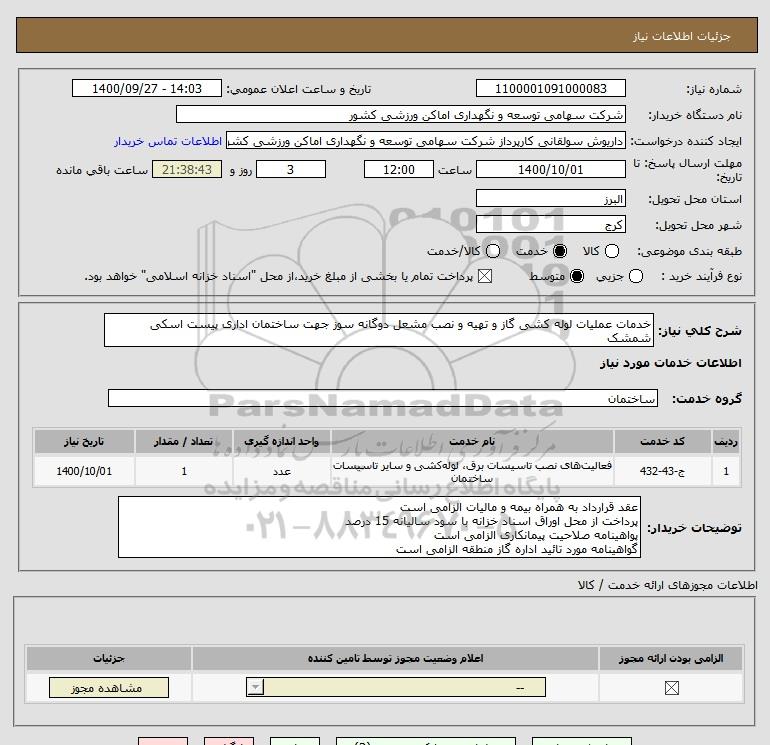This screenshot has height=745, width=770.
Task: Click the واحد اندازه گیری column header
Action: coord(282,441)
